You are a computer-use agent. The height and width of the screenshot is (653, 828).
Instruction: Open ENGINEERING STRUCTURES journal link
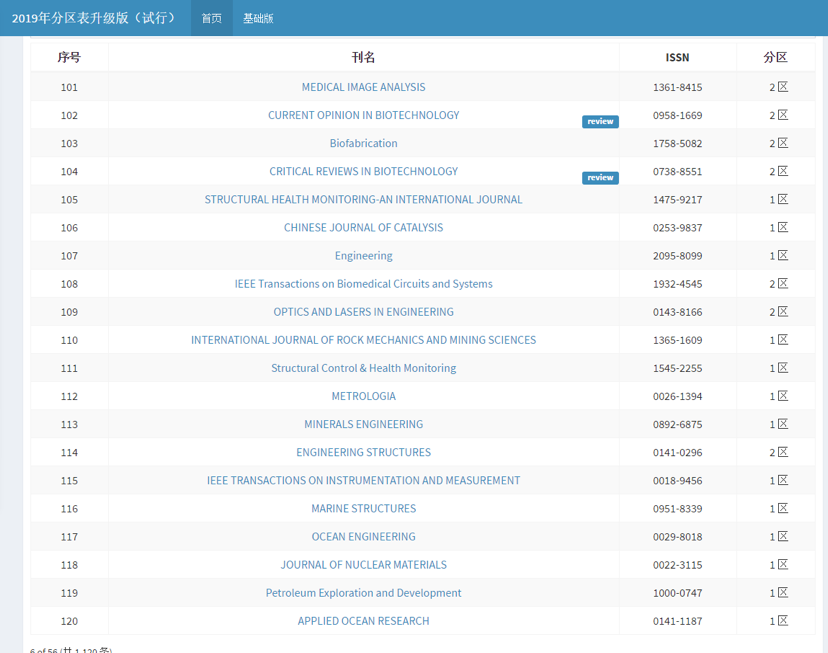click(363, 452)
